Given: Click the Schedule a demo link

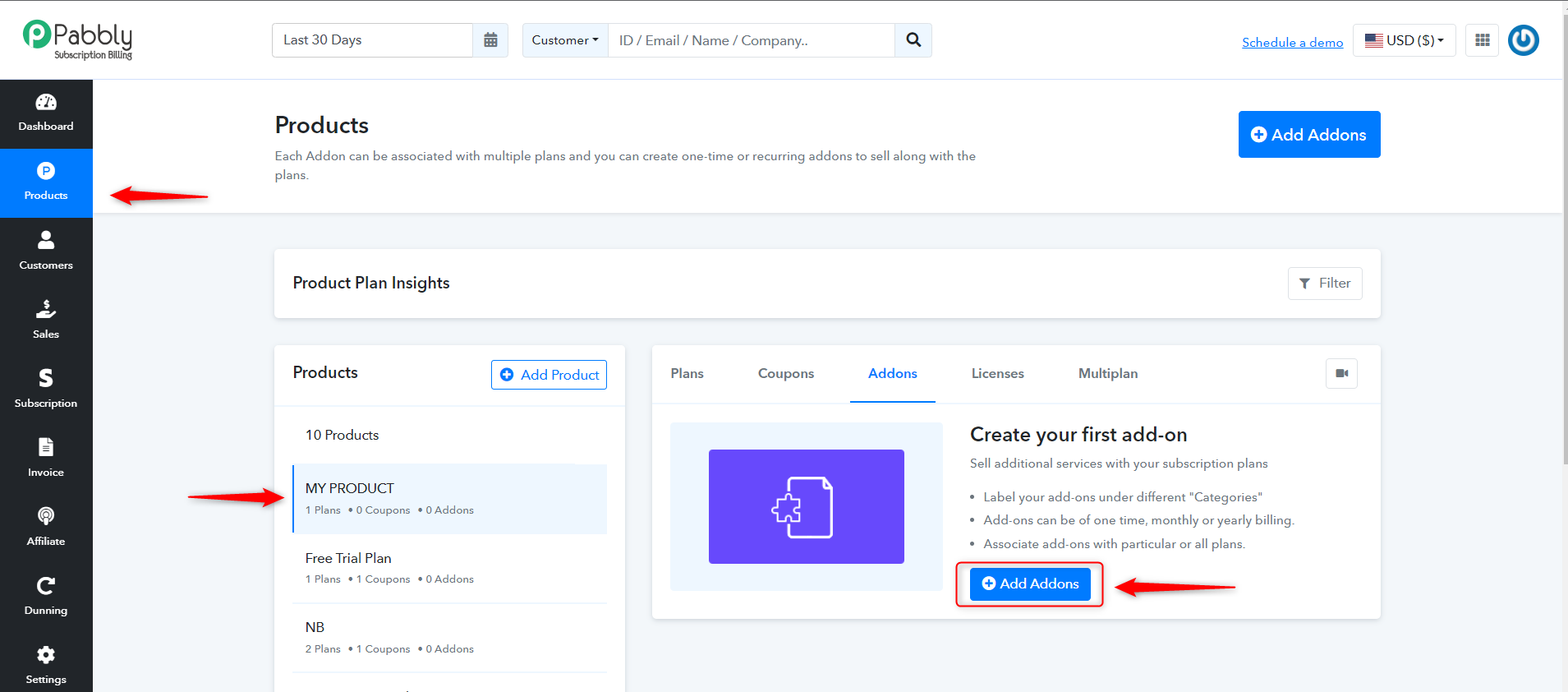Looking at the screenshot, I should click(x=1293, y=42).
